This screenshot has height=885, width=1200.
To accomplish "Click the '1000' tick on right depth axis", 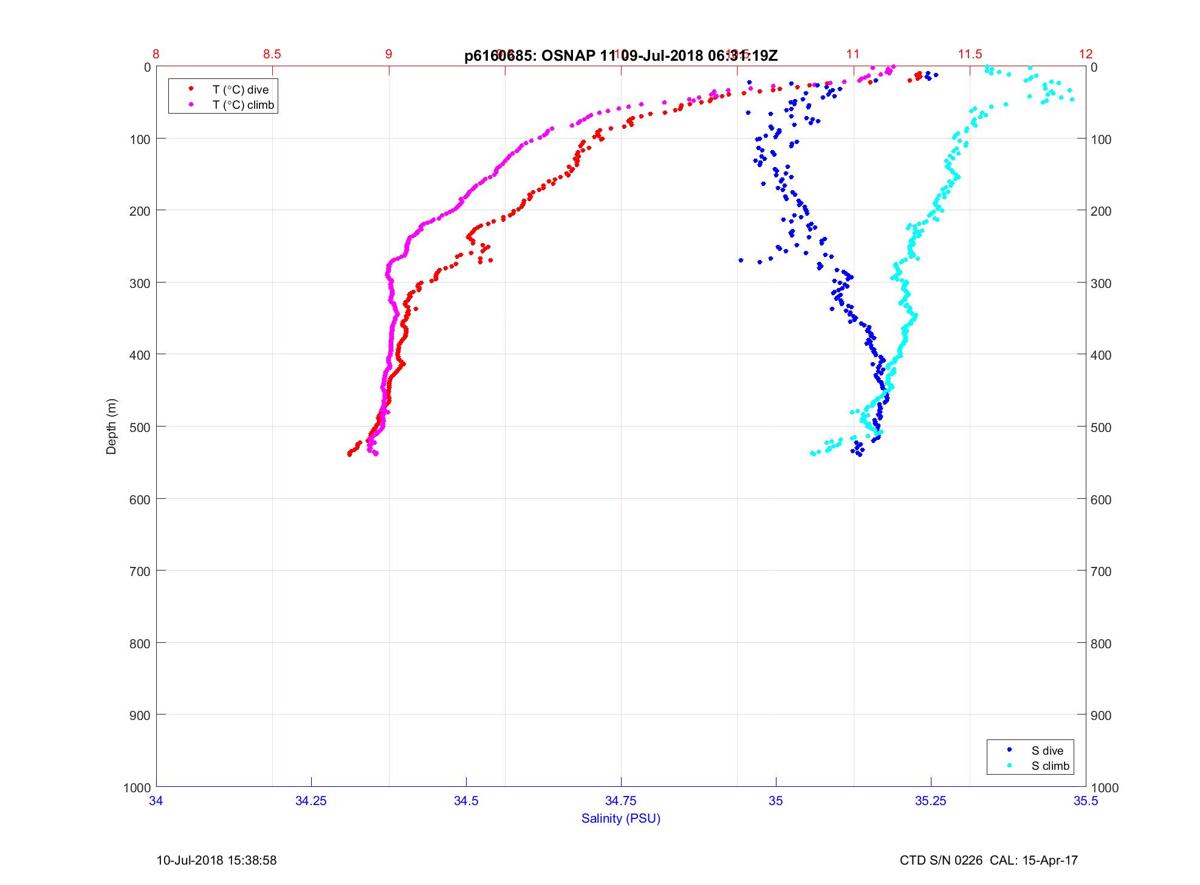I will pyautogui.click(x=1104, y=787).
